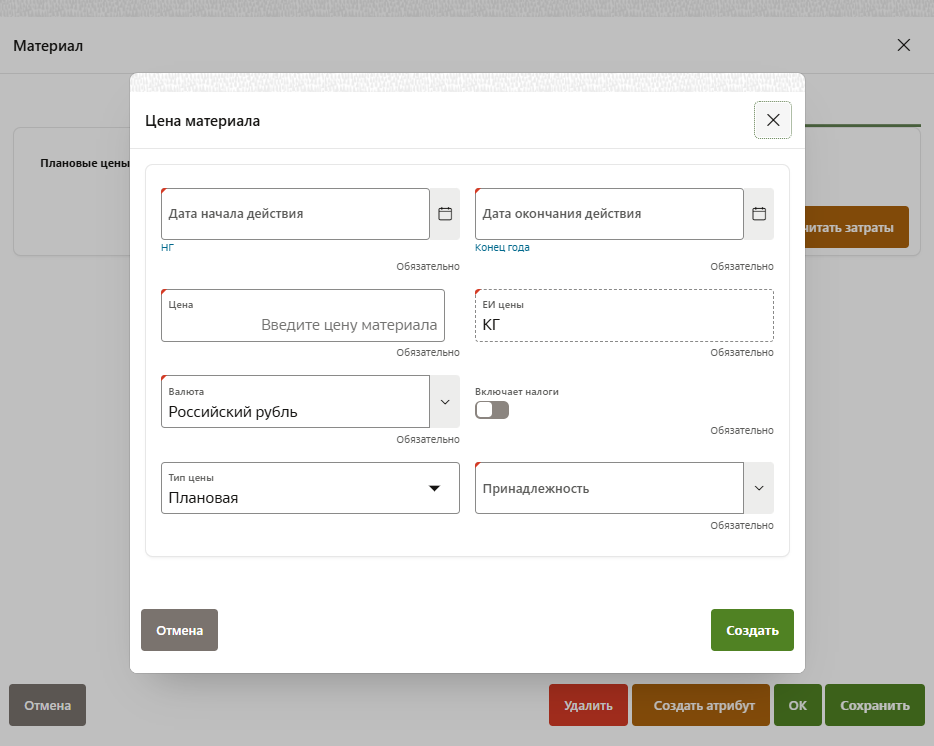Click the НГ quick date link
The image size is (934, 746).
coord(167,247)
